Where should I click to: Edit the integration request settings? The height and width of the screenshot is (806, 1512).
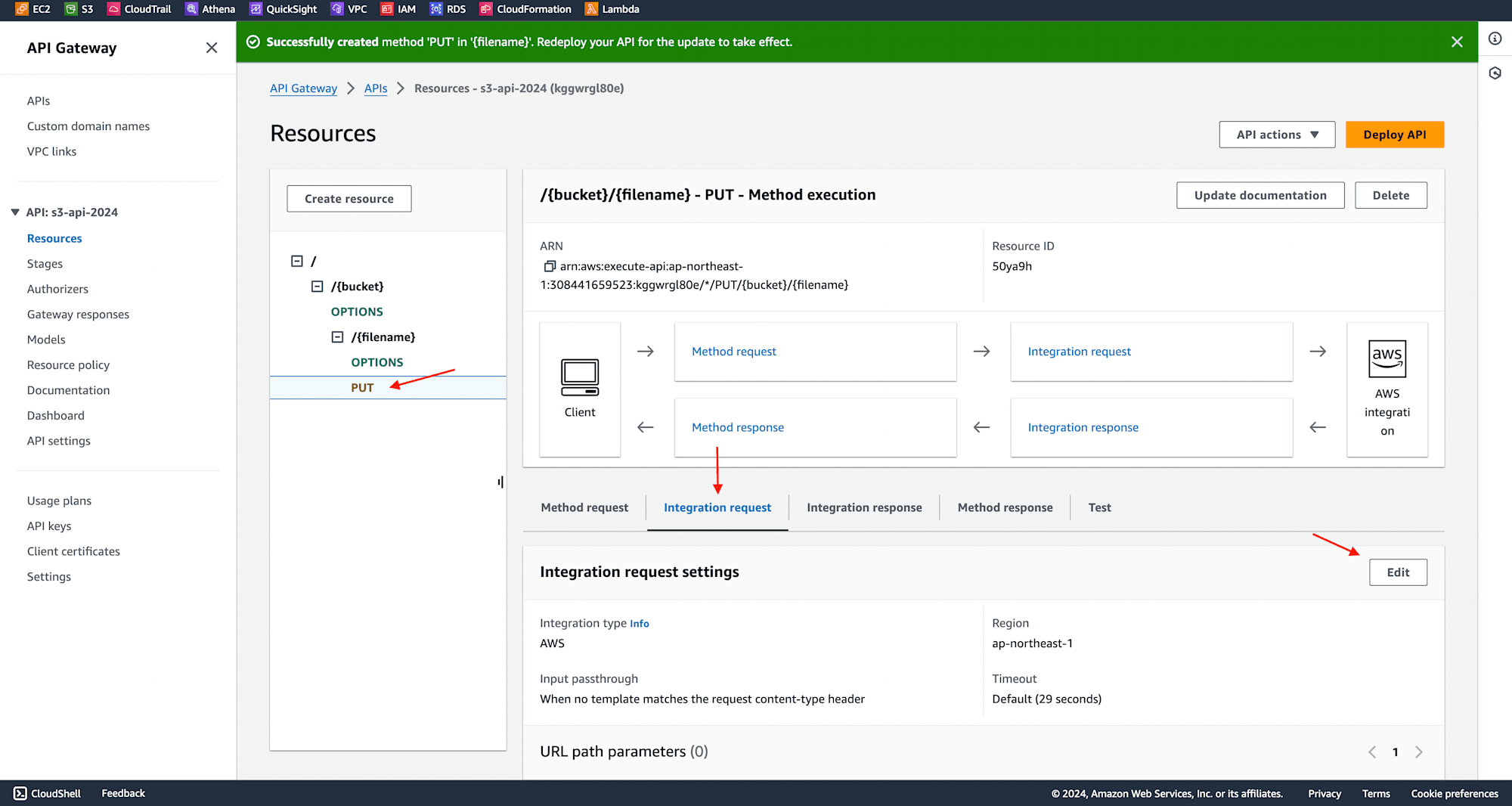(1398, 572)
